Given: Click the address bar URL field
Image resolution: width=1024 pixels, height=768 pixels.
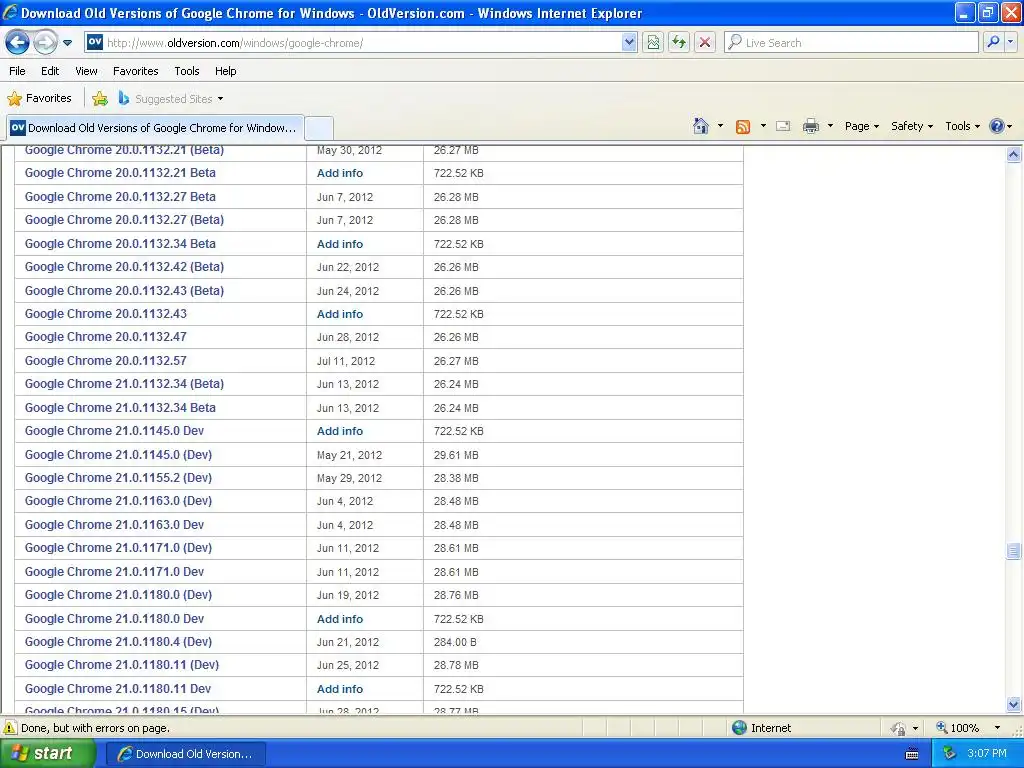Looking at the screenshot, I should [362, 43].
